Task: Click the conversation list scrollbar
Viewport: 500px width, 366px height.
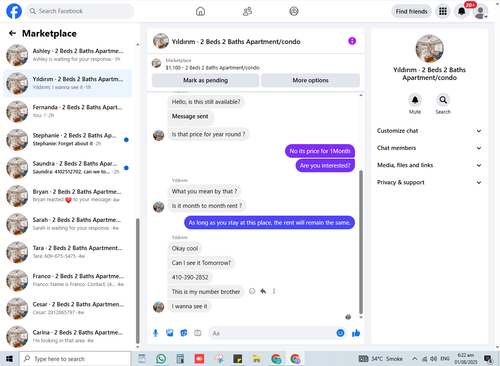Action: click(138, 281)
